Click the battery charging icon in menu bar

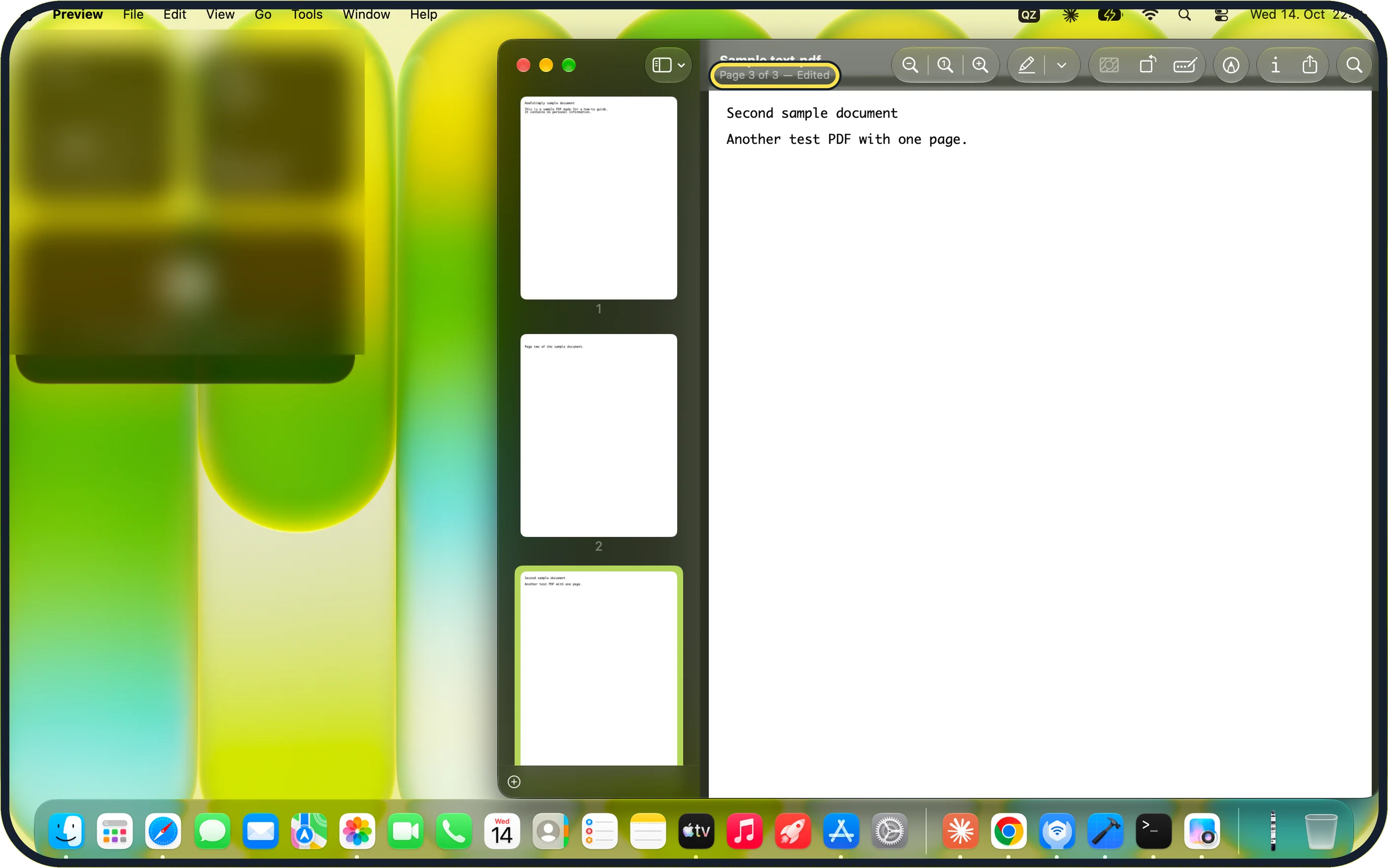click(1109, 15)
